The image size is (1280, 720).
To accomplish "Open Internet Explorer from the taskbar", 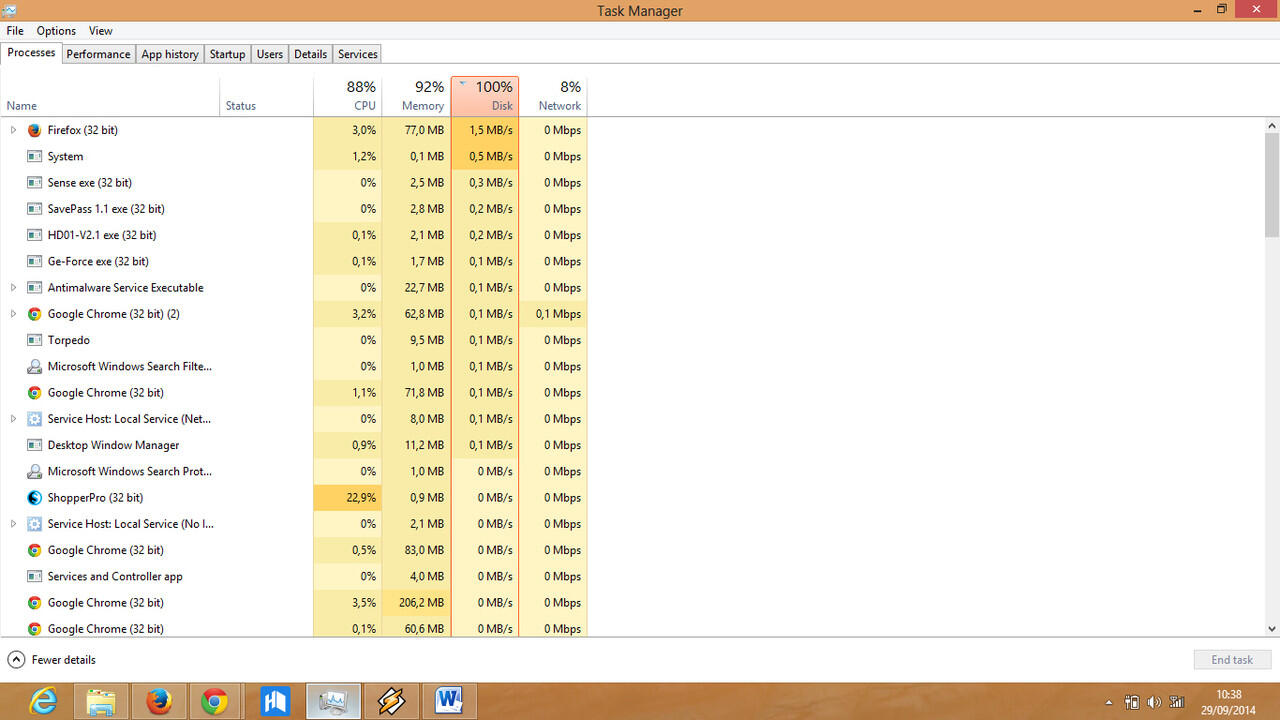I will click(x=43, y=702).
